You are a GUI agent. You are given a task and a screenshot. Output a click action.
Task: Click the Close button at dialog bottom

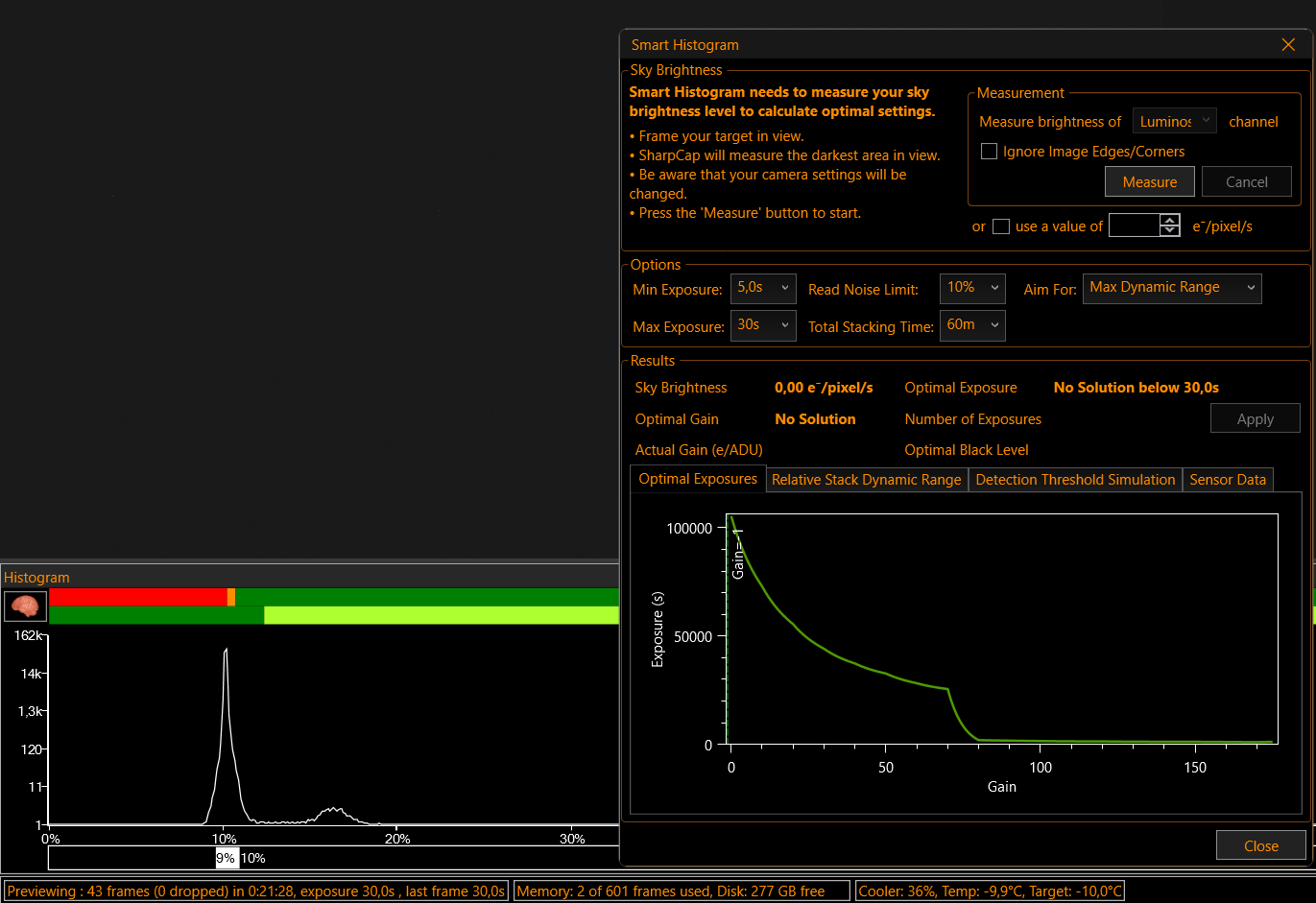(1261, 845)
